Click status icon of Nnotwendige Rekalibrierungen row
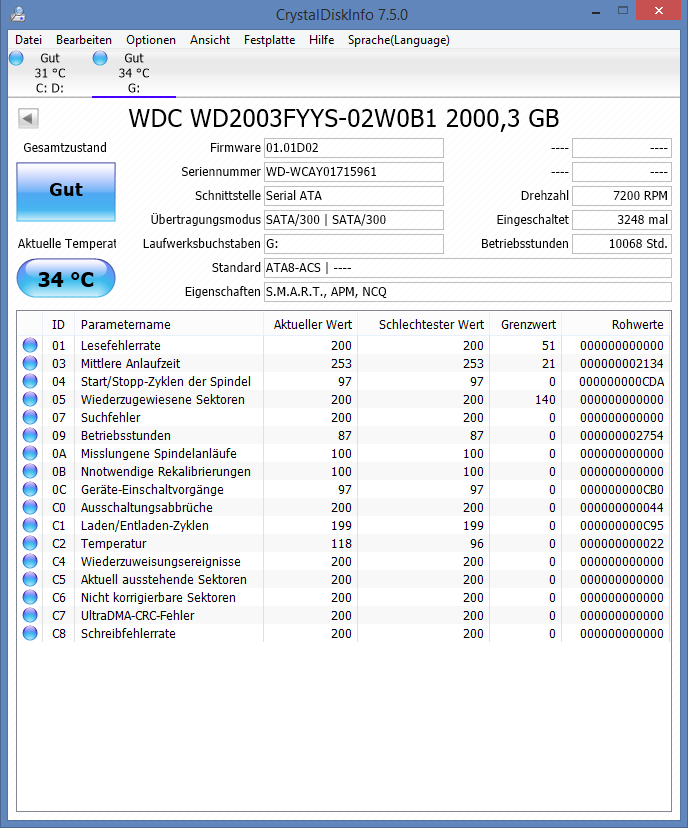This screenshot has width=688, height=828. 30,471
